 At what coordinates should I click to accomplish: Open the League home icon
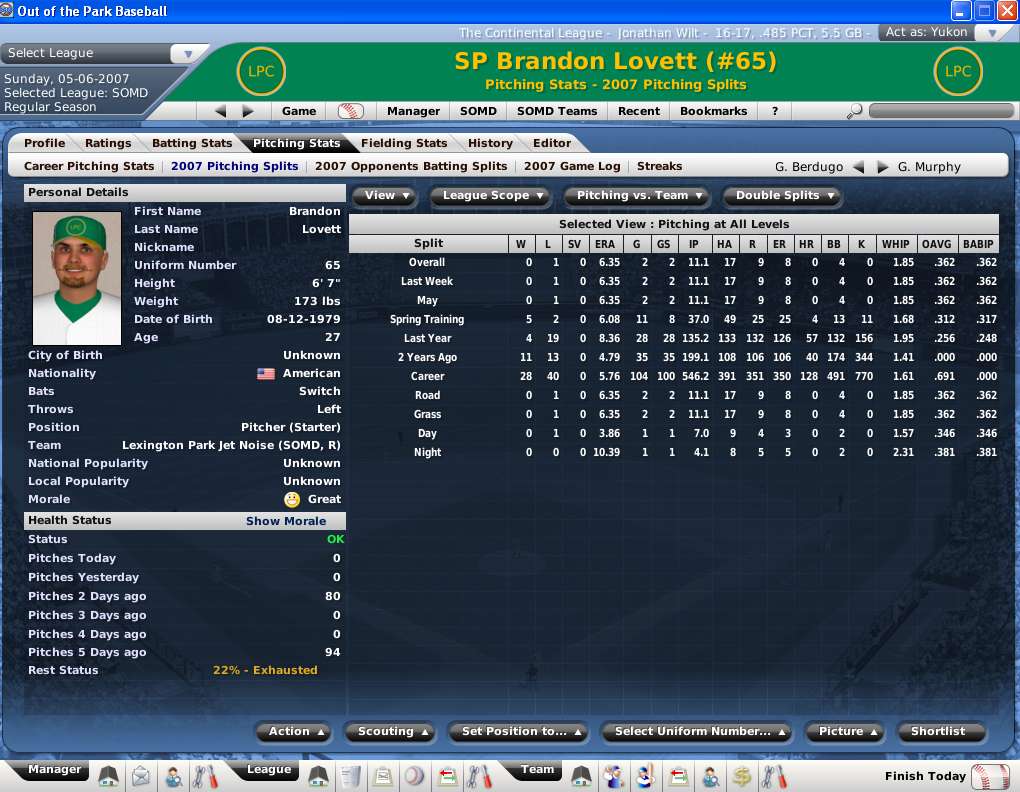(x=319, y=776)
